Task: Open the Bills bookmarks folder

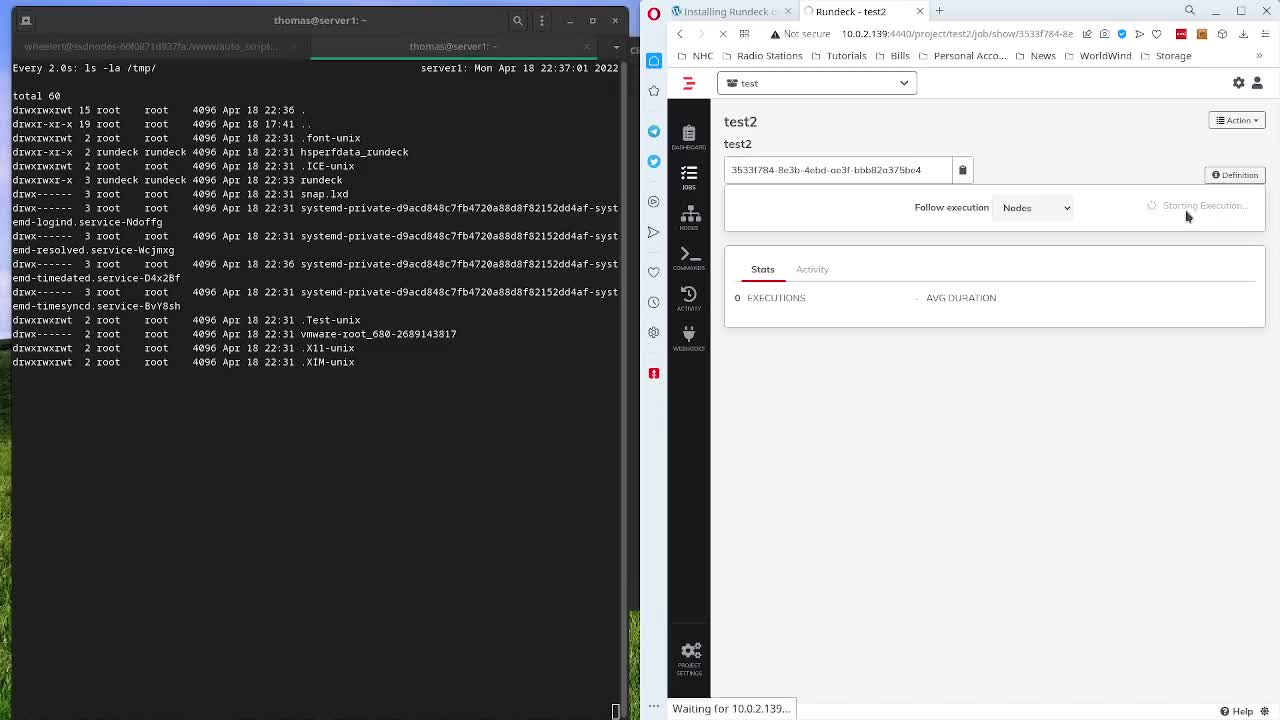Action: click(892, 56)
